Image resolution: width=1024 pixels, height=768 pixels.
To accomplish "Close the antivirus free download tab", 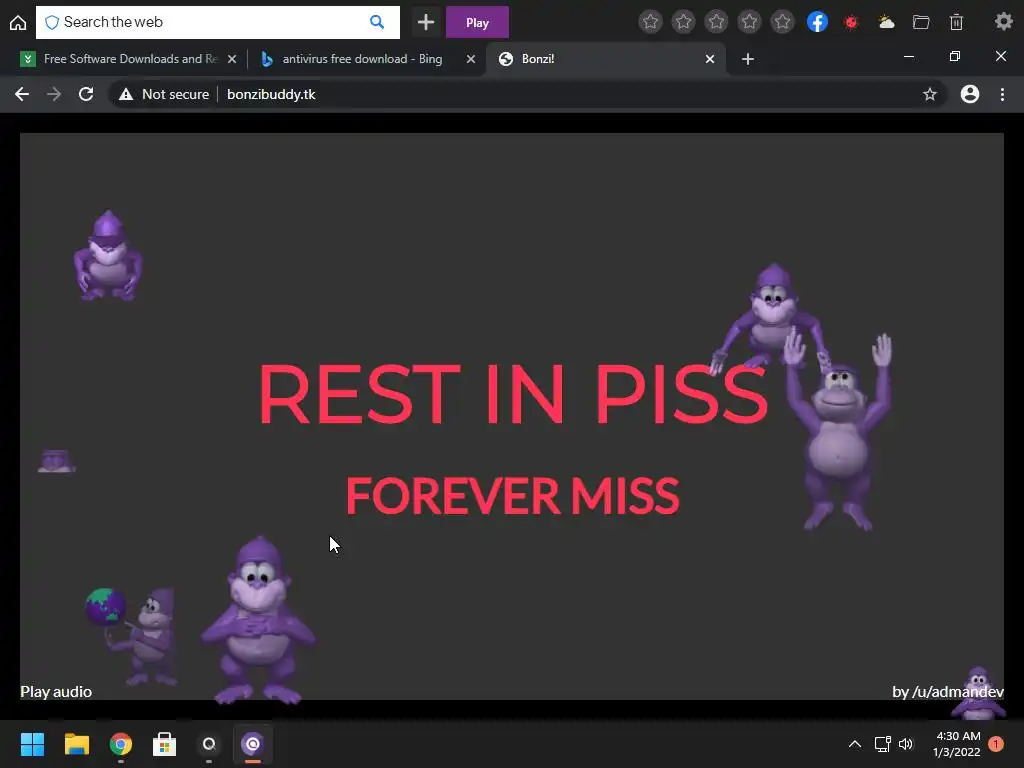I will pos(471,59).
